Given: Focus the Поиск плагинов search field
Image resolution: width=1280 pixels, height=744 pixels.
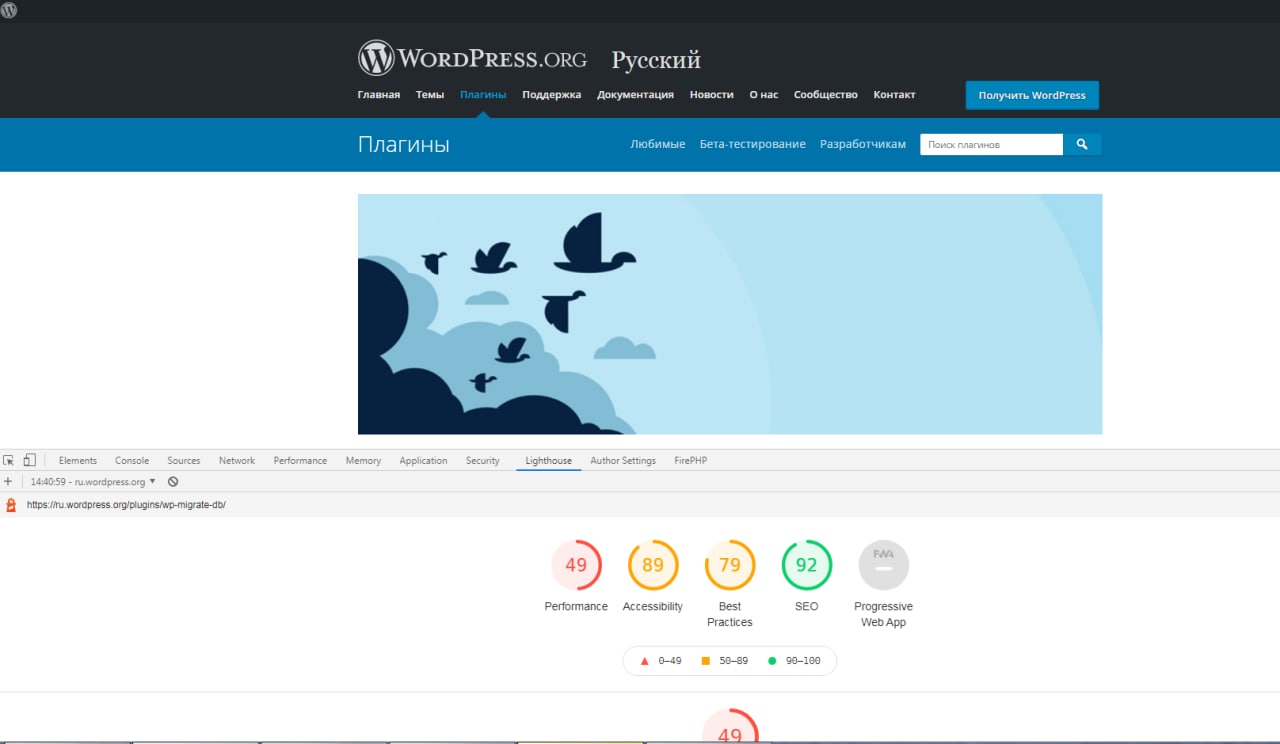Looking at the screenshot, I should (991, 144).
